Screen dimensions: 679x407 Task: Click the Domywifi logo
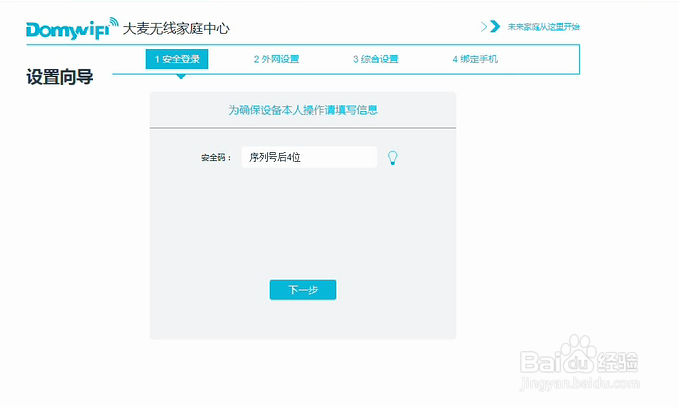72,29
